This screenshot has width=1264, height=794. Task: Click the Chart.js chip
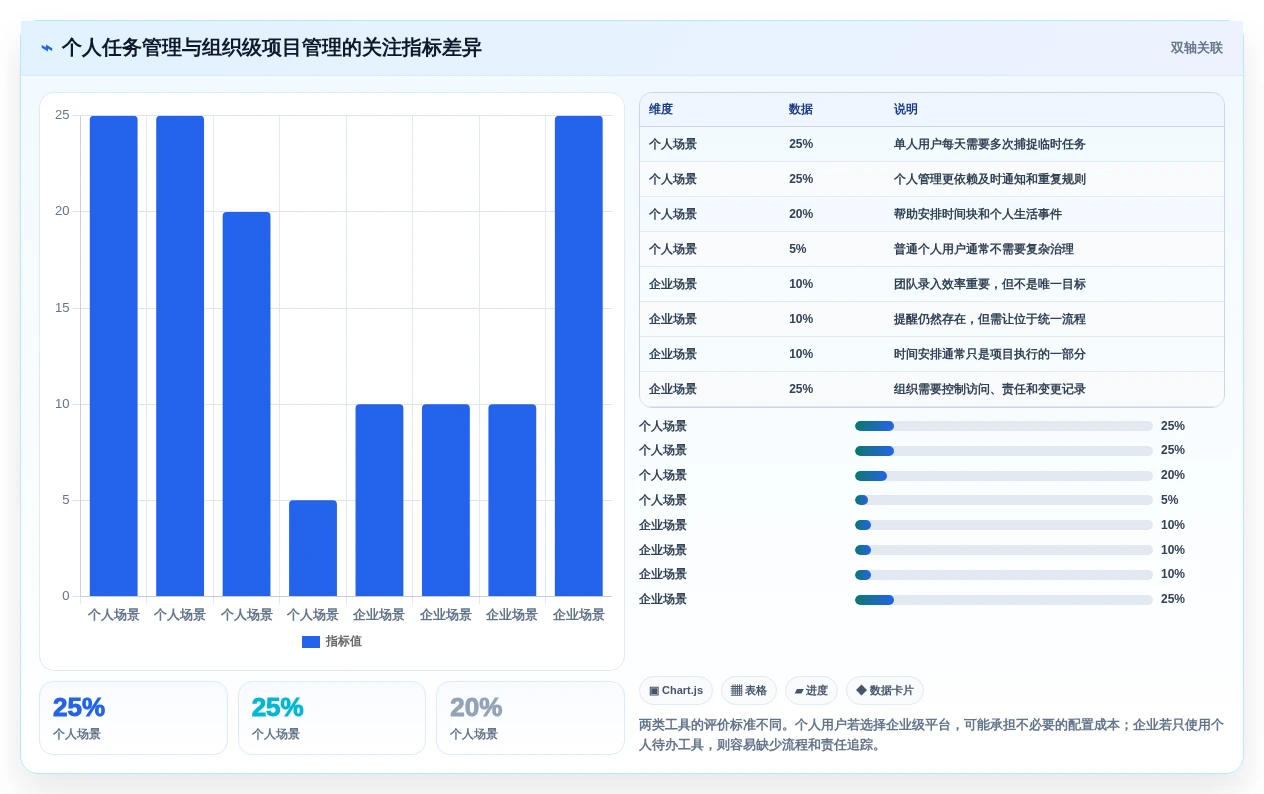[676, 690]
